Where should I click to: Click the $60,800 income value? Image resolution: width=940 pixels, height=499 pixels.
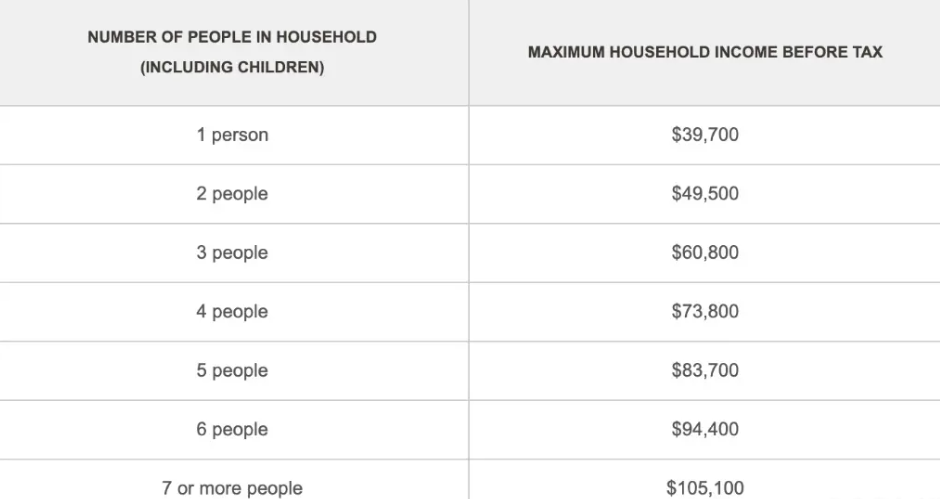point(705,252)
